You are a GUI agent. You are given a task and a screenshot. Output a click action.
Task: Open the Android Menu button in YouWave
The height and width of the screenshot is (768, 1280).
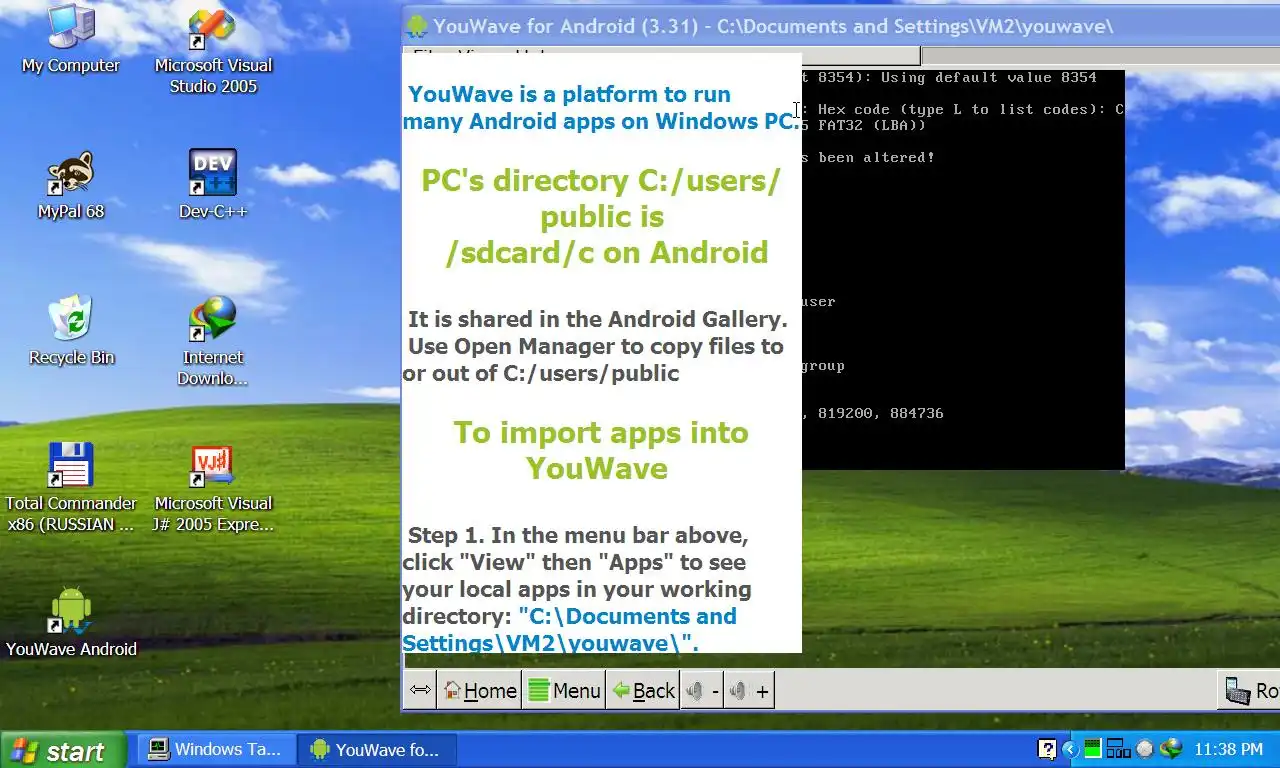point(564,690)
